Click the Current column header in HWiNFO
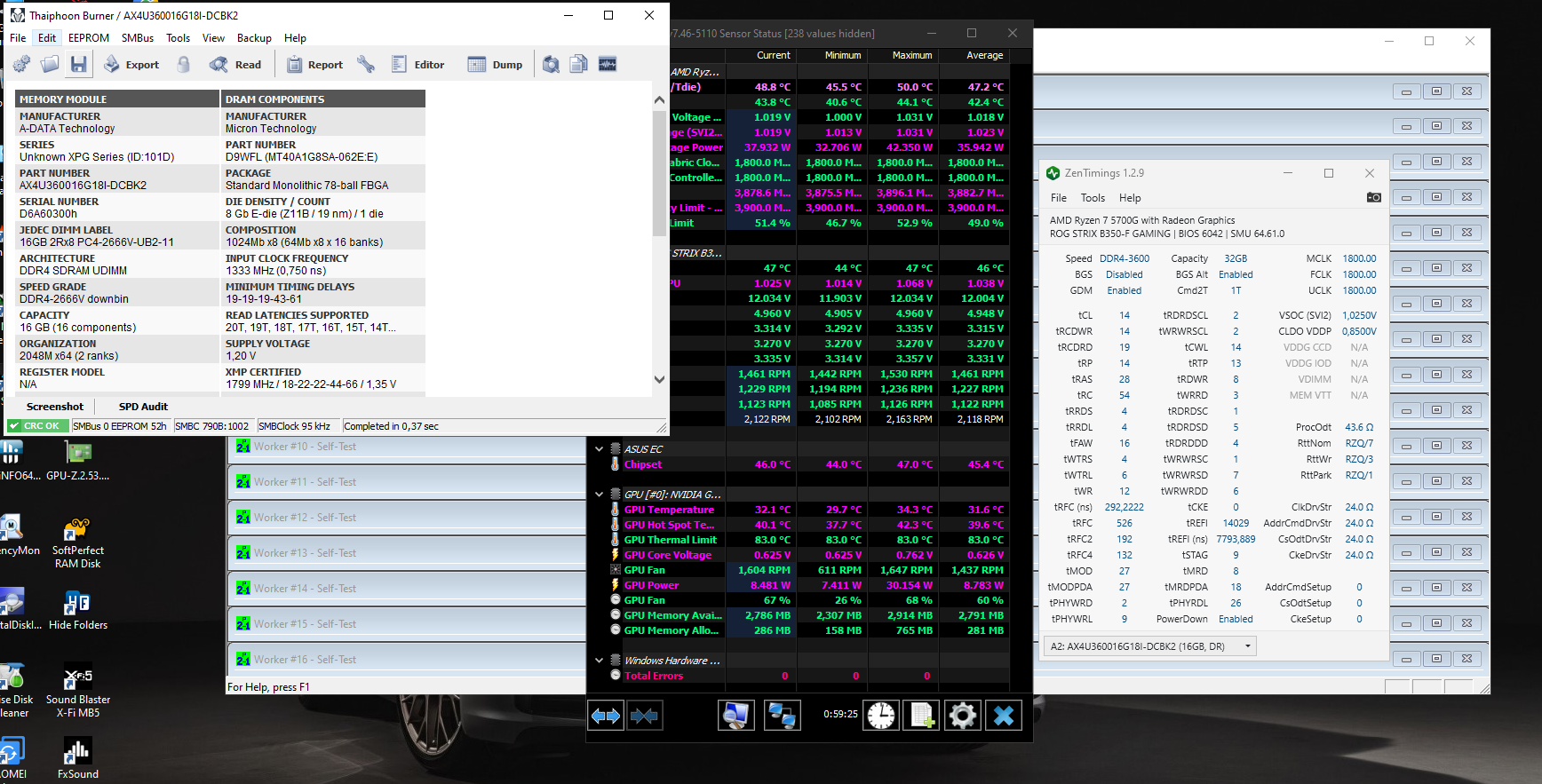1542x784 pixels. tap(773, 55)
